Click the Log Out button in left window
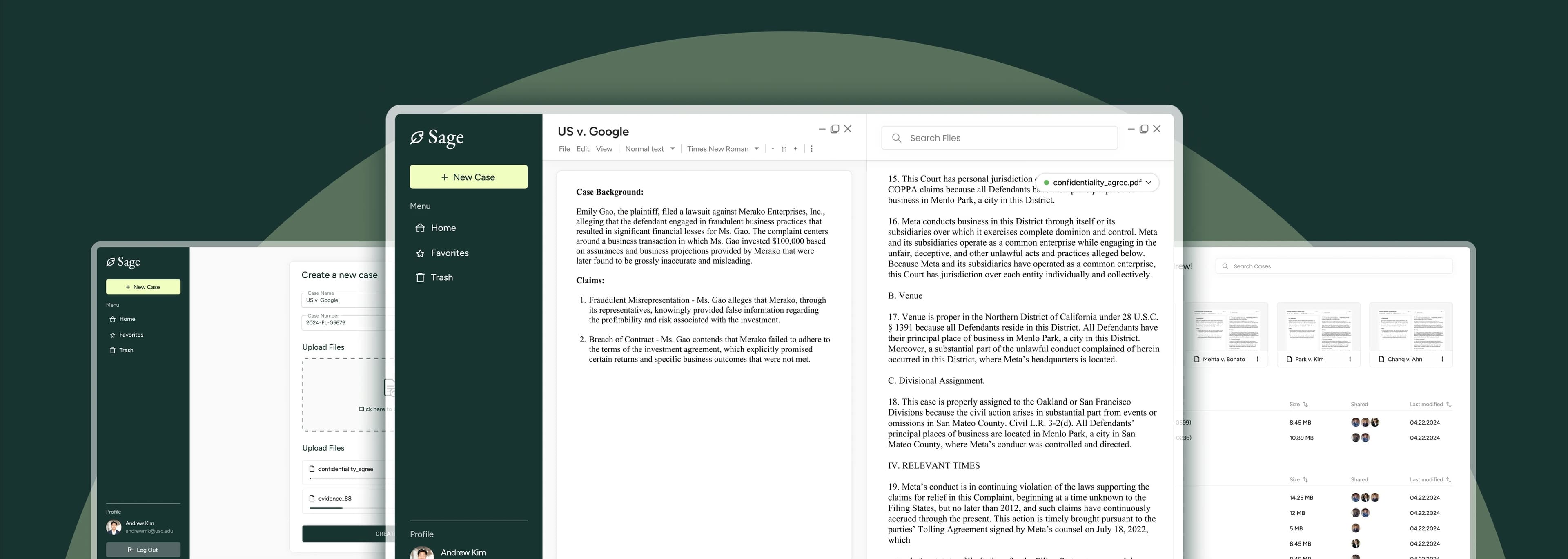The height and width of the screenshot is (559, 1568). coord(143,550)
